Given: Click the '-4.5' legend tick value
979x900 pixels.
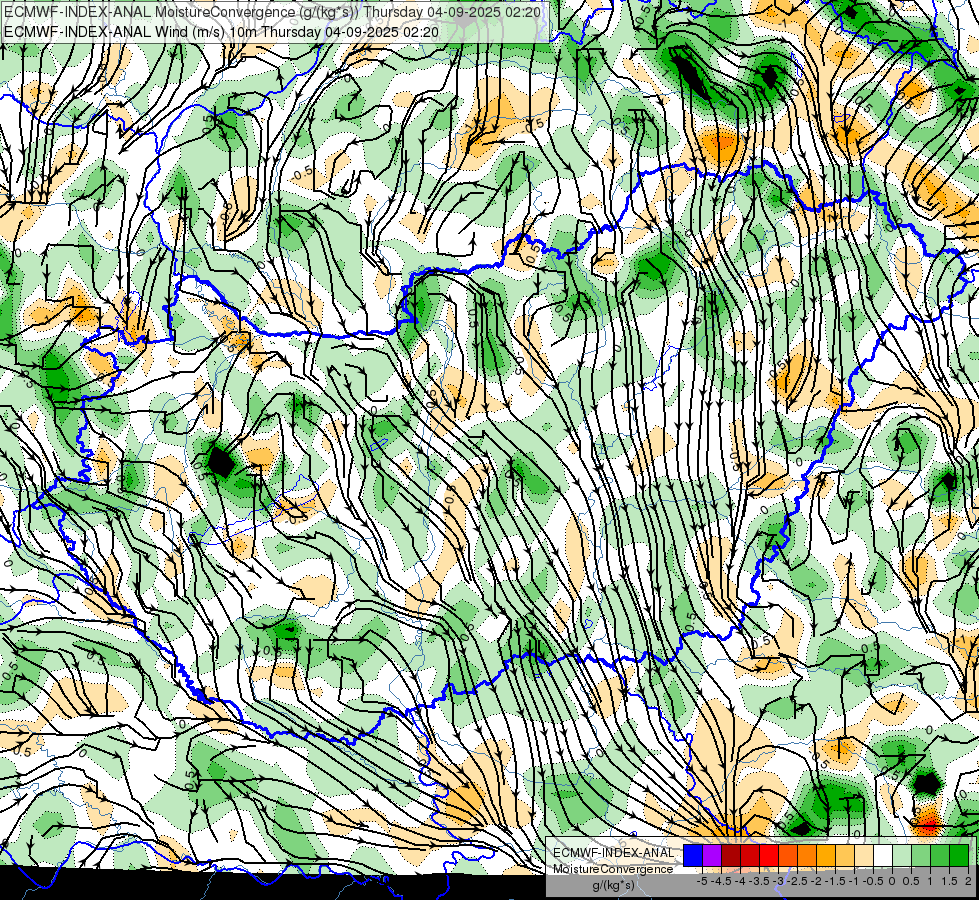Looking at the screenshot, I should [721, 881].
